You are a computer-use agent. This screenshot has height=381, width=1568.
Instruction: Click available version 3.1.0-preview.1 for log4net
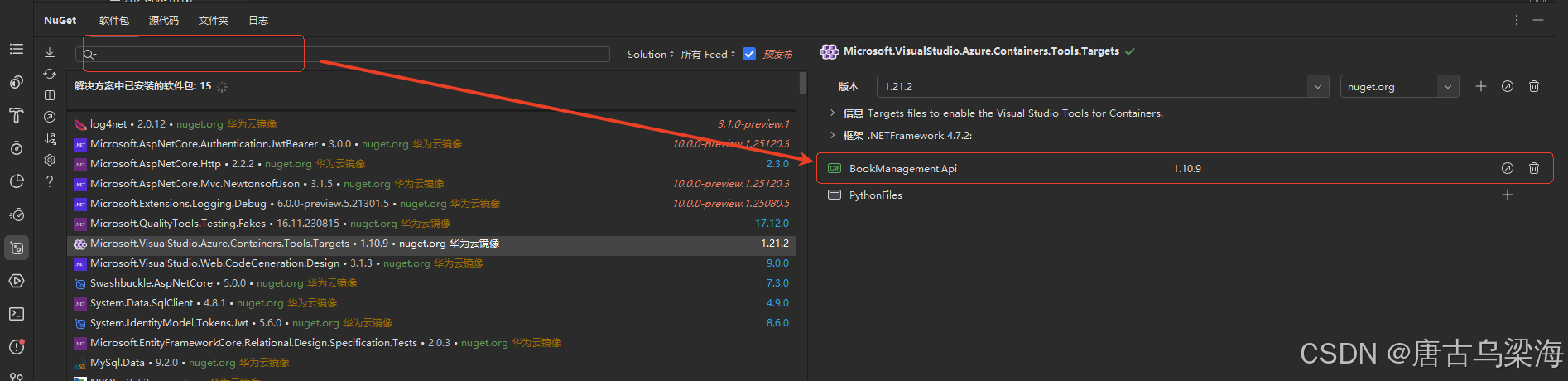753,124
